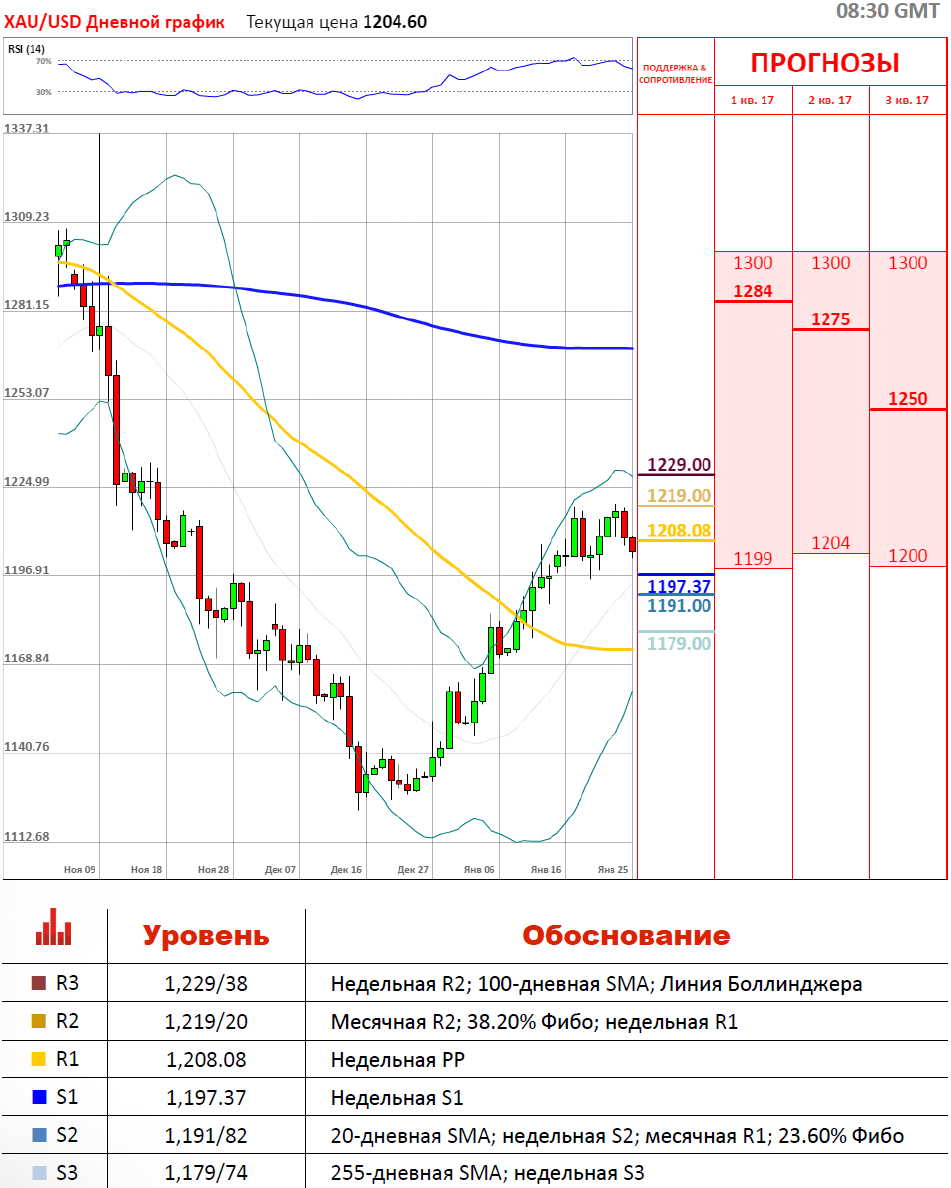Click the Уровень column header
The width and height of the screenshot is (951, 1188).
click(x=205, y=936)
